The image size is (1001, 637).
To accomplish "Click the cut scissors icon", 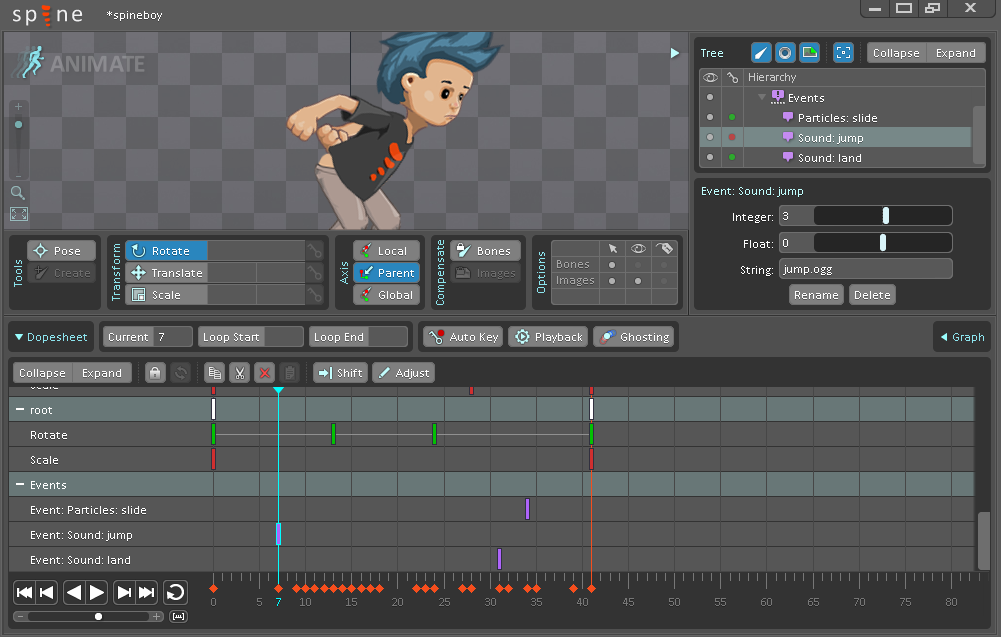I will [x=239, y=373].
